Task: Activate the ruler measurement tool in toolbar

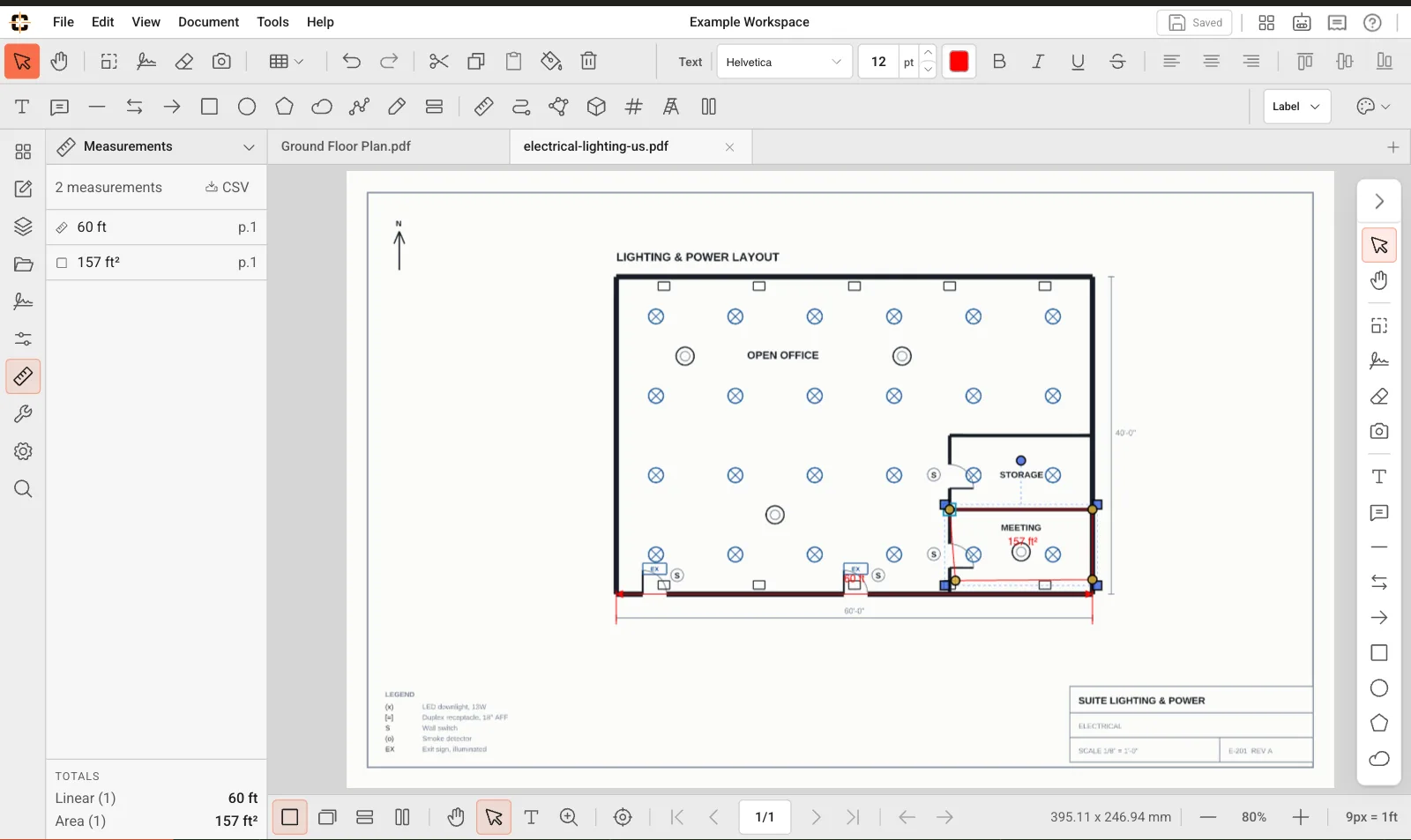Action: [483, 107]
